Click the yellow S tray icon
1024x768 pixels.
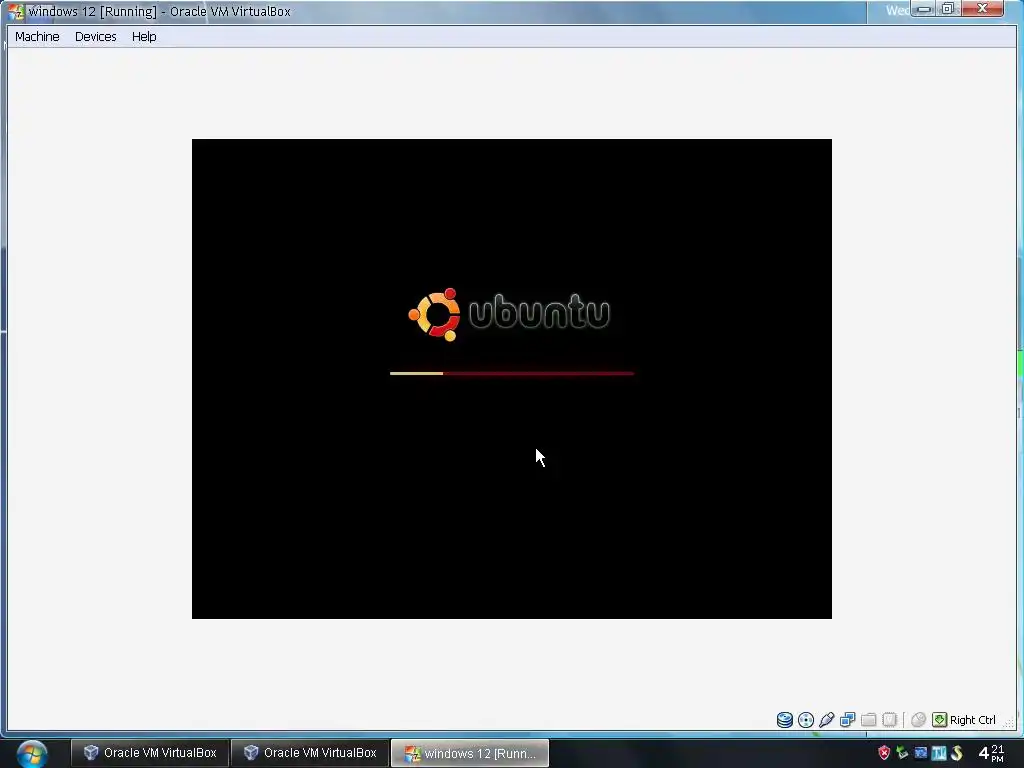click(957, 753)
